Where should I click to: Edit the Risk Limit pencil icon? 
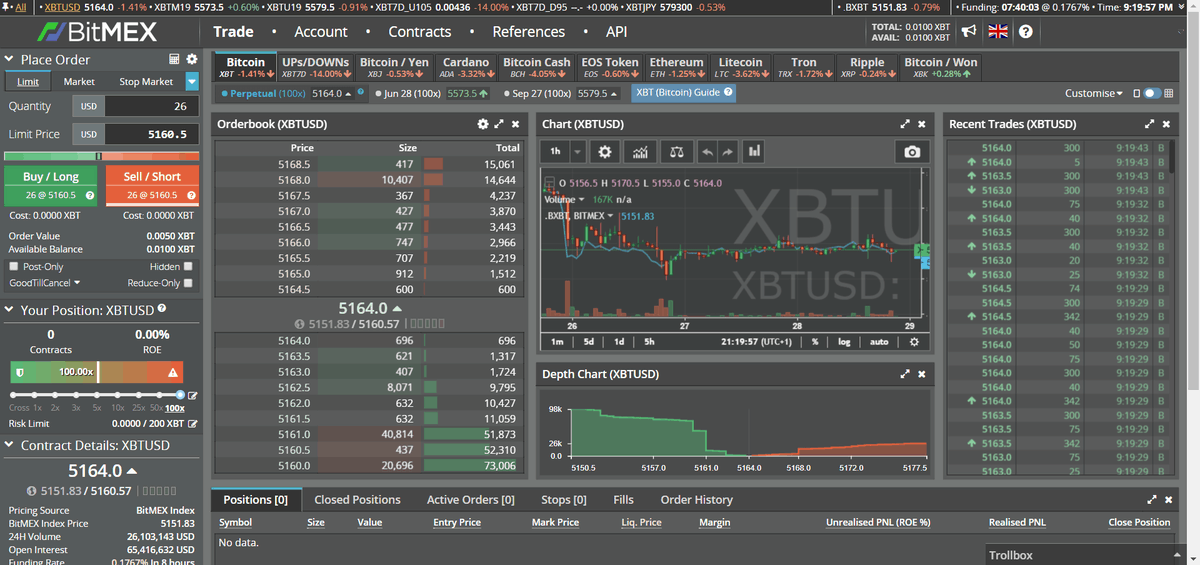click(x=193, y=424)
